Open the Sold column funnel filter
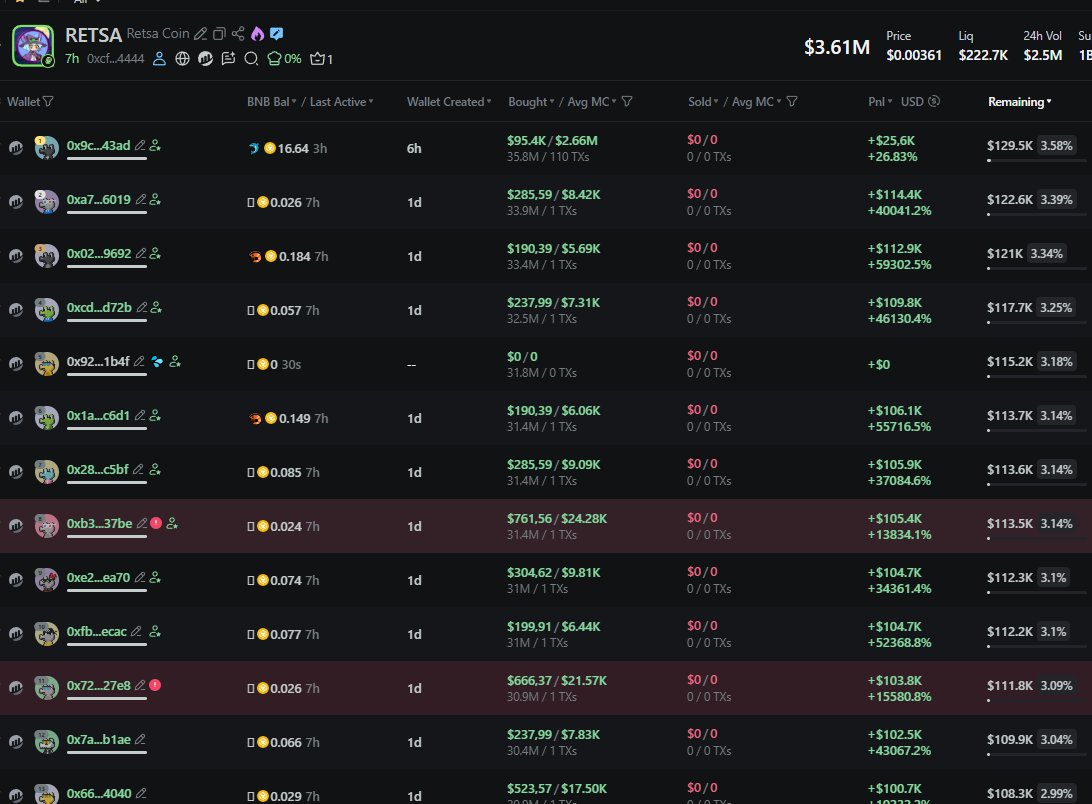 point(792,102)
